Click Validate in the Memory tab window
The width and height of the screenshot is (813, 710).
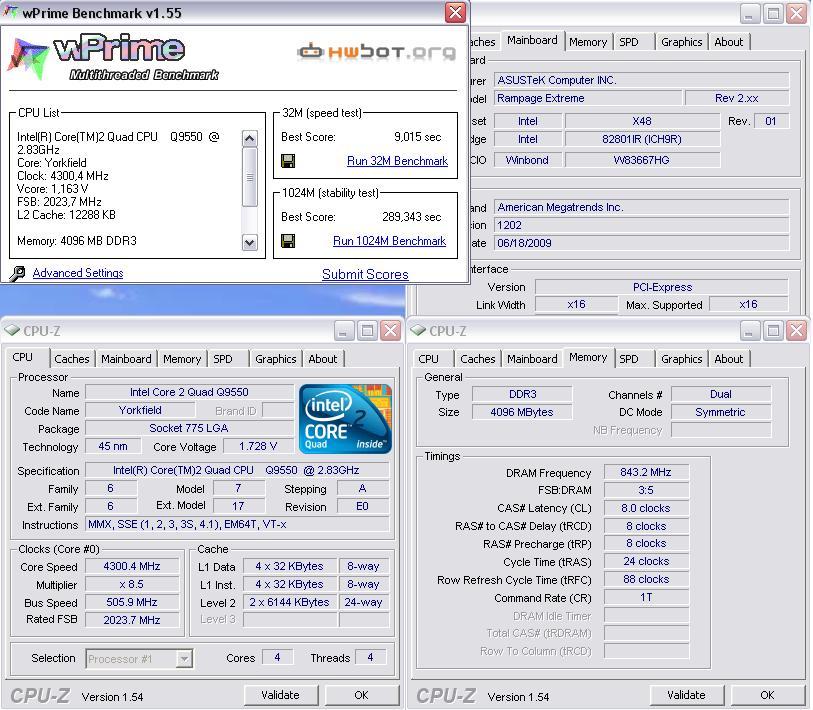686,695
